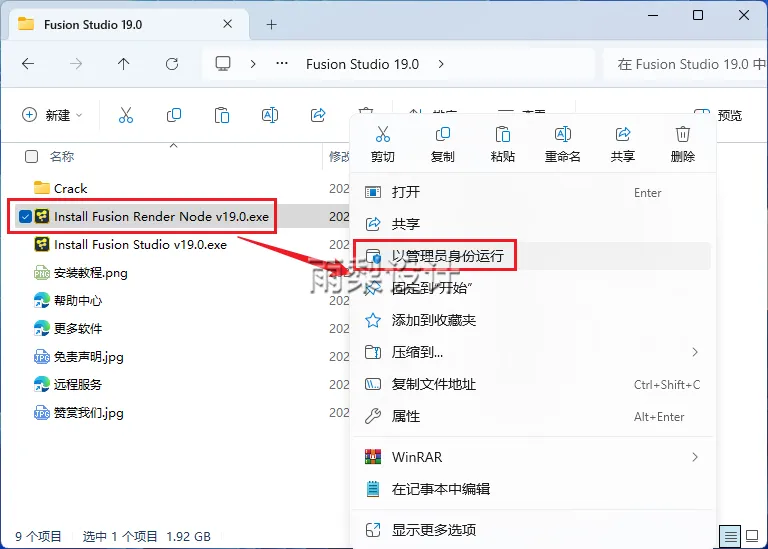Expand chevron after This PC icon
Image resolution: width=768 pixels, height=549 pixels.
point(253,64)
